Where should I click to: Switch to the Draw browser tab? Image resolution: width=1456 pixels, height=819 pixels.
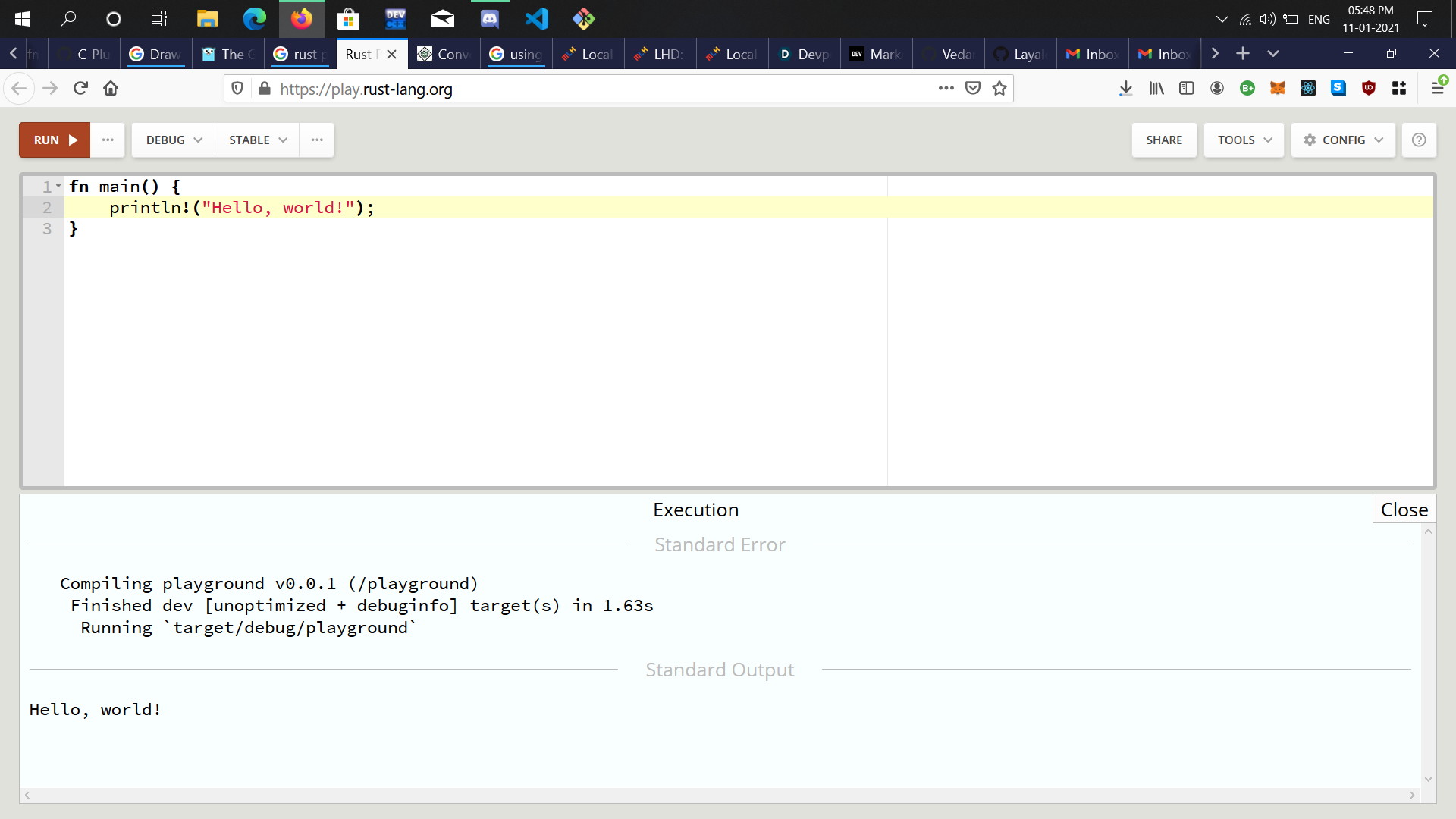coord(156,54)
